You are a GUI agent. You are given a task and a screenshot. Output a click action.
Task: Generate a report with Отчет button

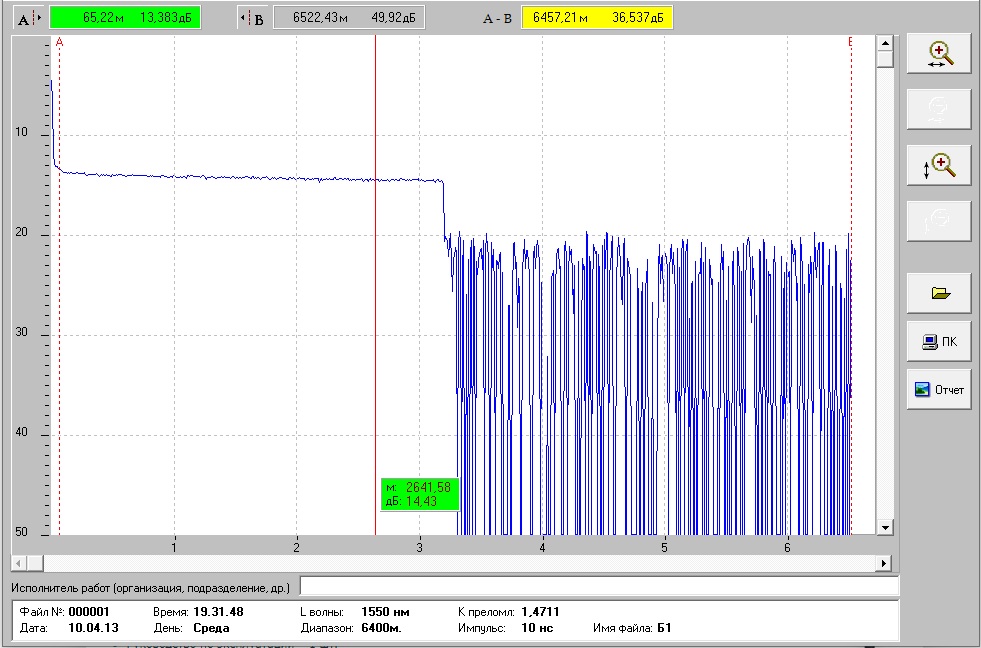point(939,390)
